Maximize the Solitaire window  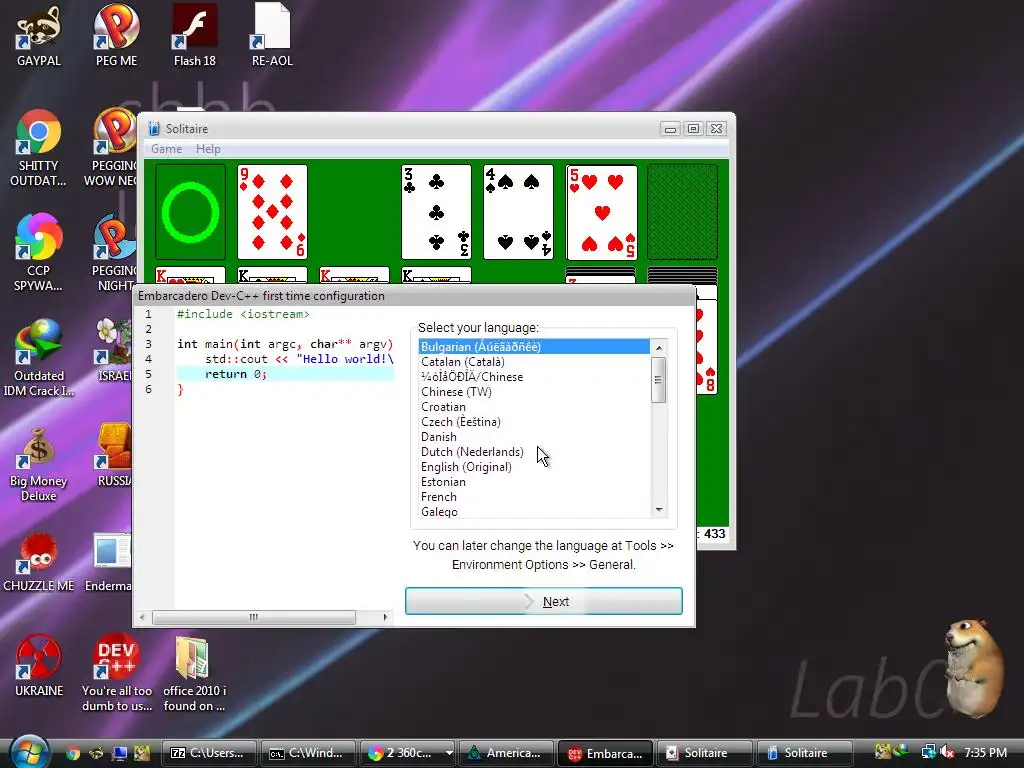(x=694, y=129)
